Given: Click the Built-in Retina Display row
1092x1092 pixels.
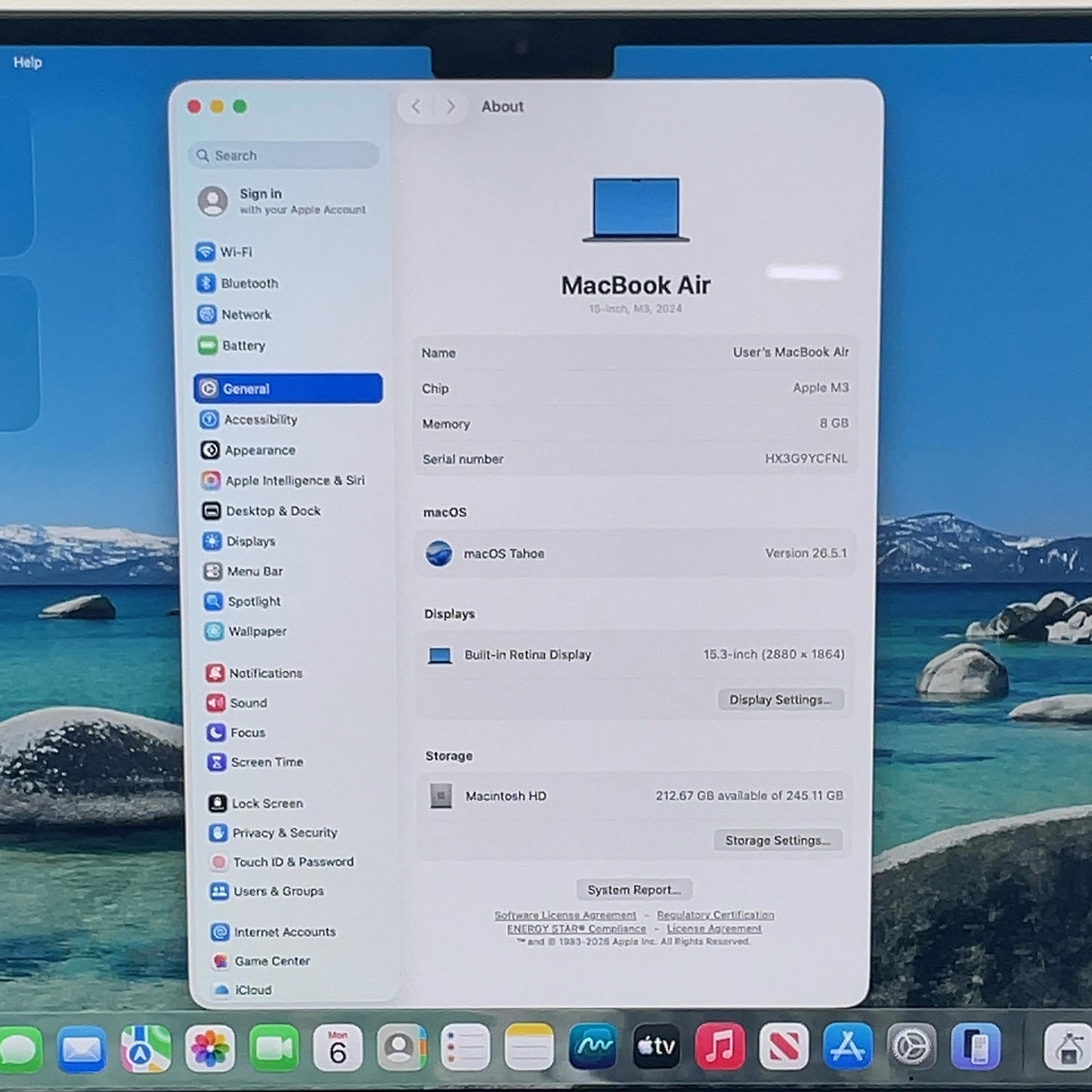Looking at the screenshot, I should click(x=635, y=655).
